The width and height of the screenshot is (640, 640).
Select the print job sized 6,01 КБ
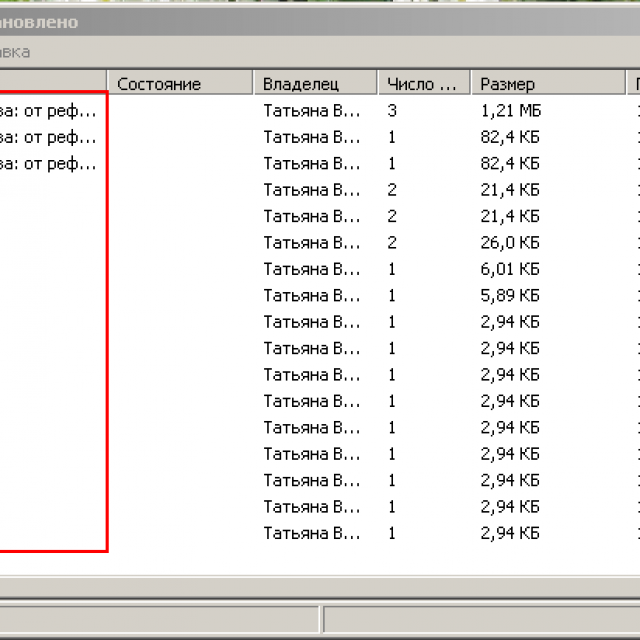tap(510, 269)
